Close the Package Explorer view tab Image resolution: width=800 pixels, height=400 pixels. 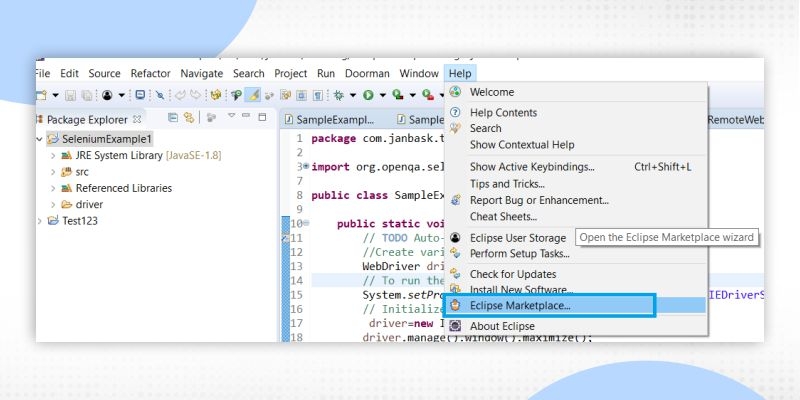tap(137, 119)
